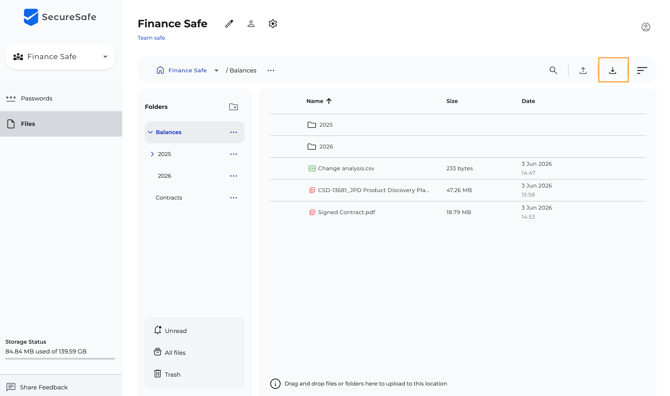Expand the 2025 folder in tree
The width and height of the screenshot is (670, 396).
click(152, 154)
